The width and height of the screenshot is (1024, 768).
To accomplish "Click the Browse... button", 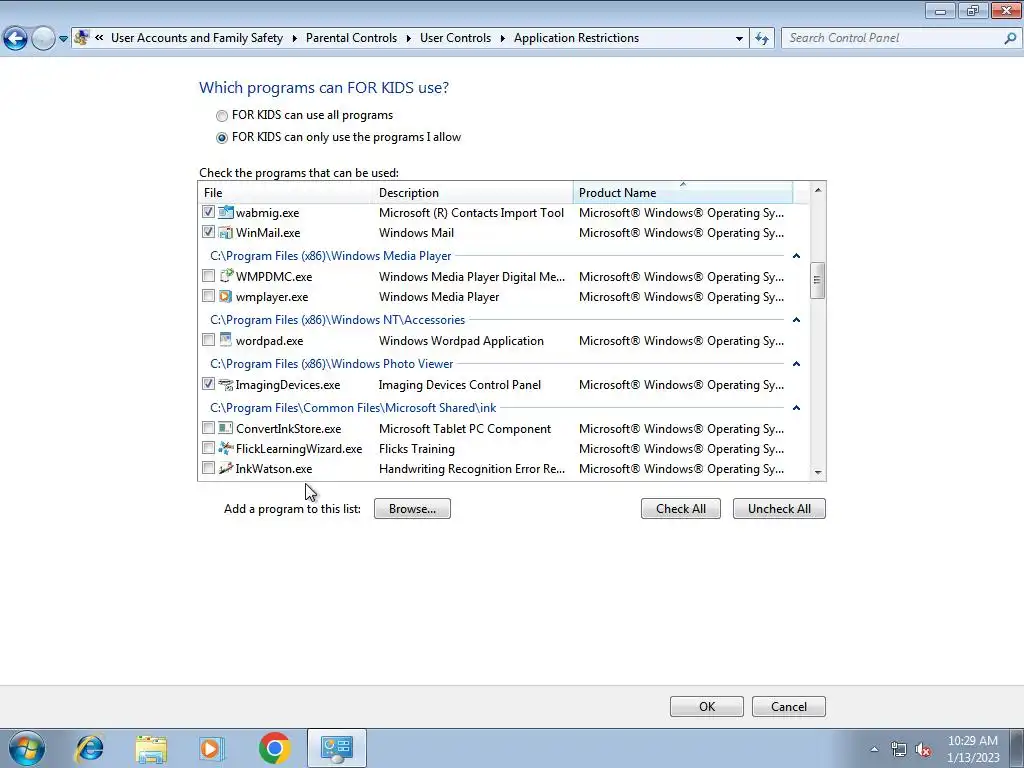I will (x=412, y=509).
